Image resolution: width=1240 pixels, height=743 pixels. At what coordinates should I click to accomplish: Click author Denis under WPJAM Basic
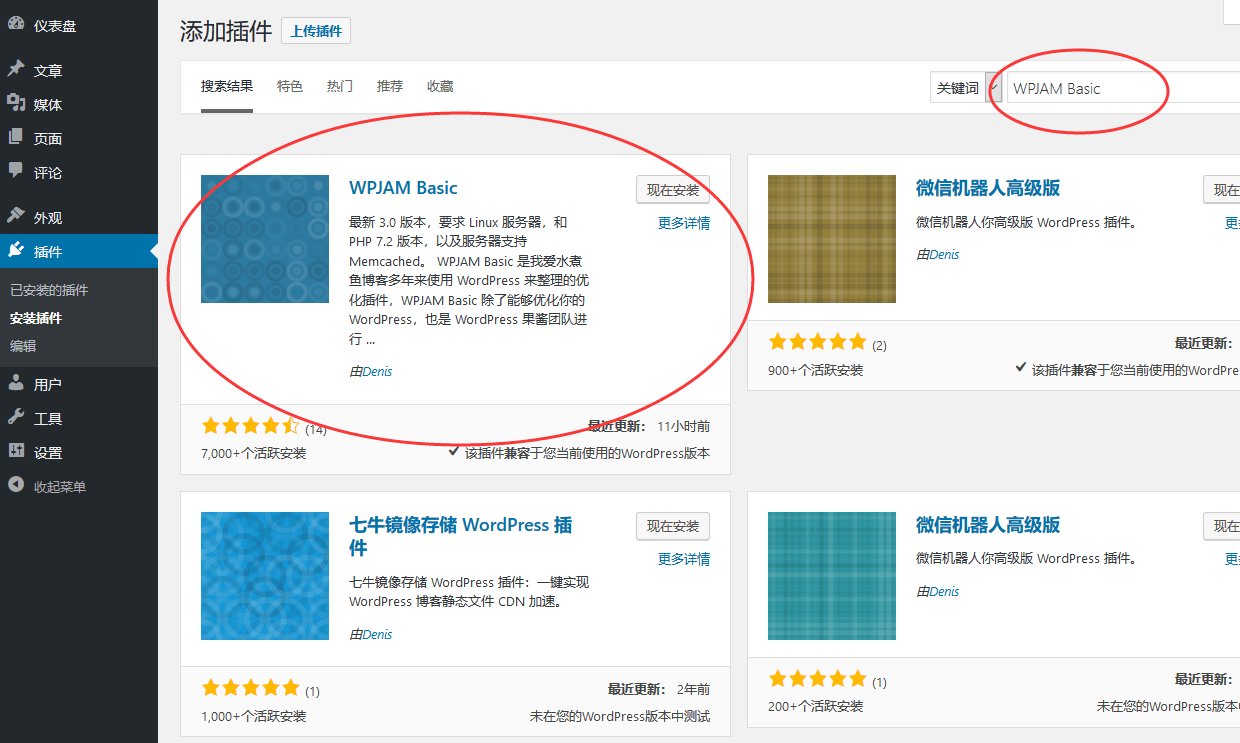click(x=377, y=371)
